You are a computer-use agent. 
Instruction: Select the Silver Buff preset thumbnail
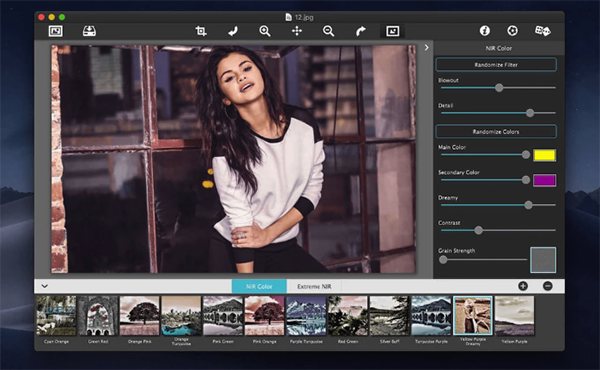[x=390, y=316]
